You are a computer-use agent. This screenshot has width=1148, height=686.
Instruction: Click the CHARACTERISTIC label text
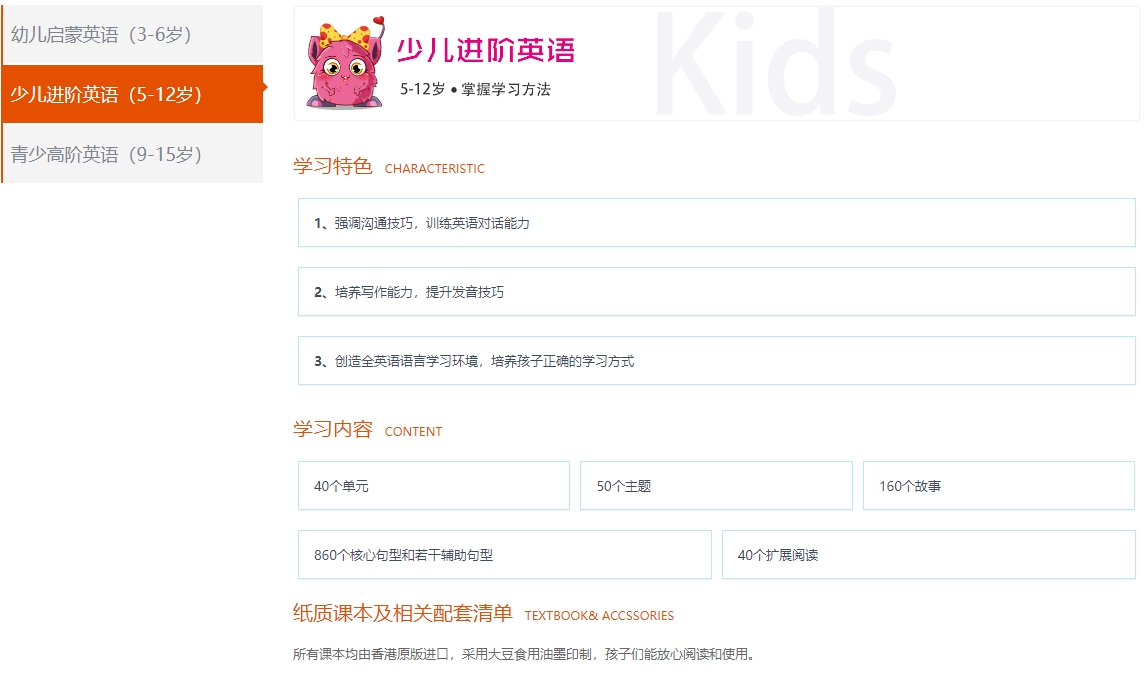tap(435, 168)
